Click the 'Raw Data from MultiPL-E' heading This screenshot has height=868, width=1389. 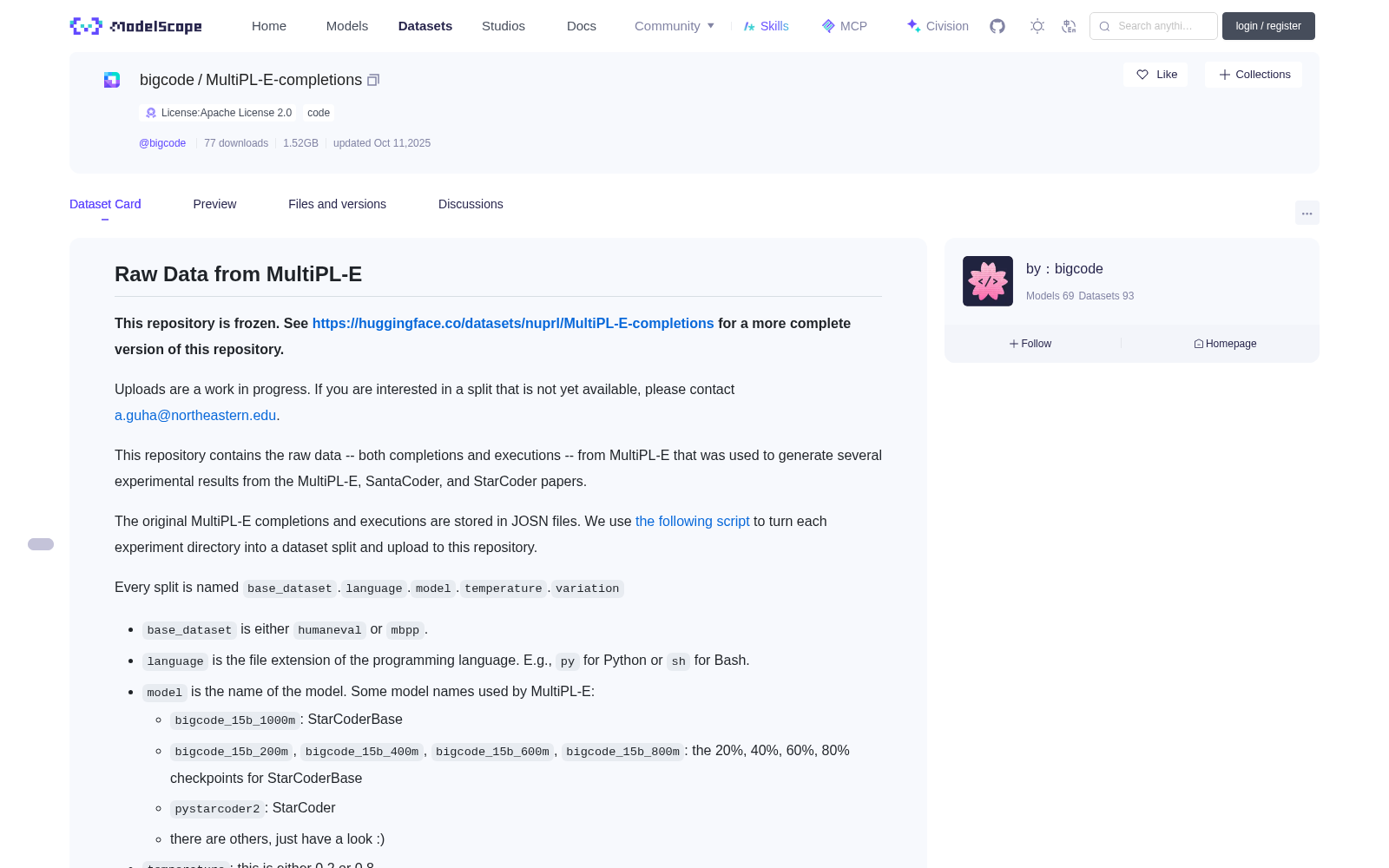pyautogui.click(x=238, y=274)
